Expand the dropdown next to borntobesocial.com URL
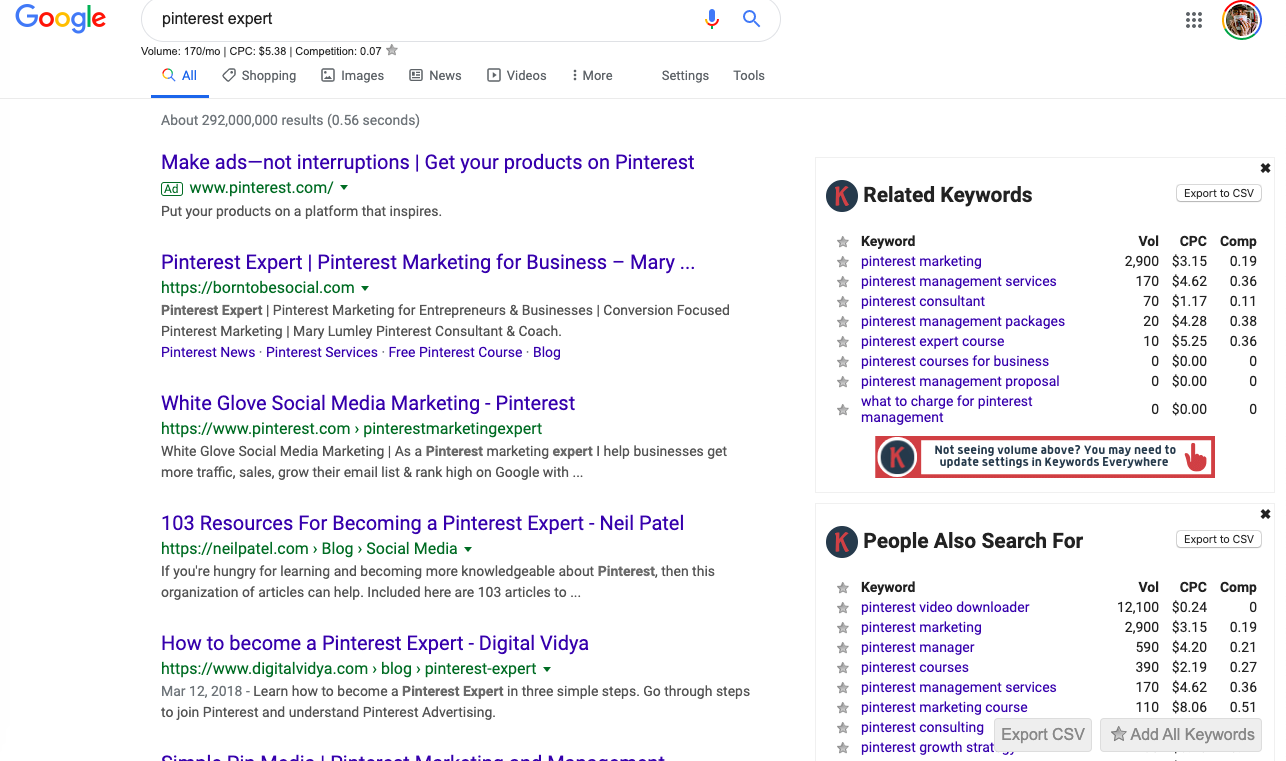This screenshot has width=1286, height=761. tap(366, 286)
